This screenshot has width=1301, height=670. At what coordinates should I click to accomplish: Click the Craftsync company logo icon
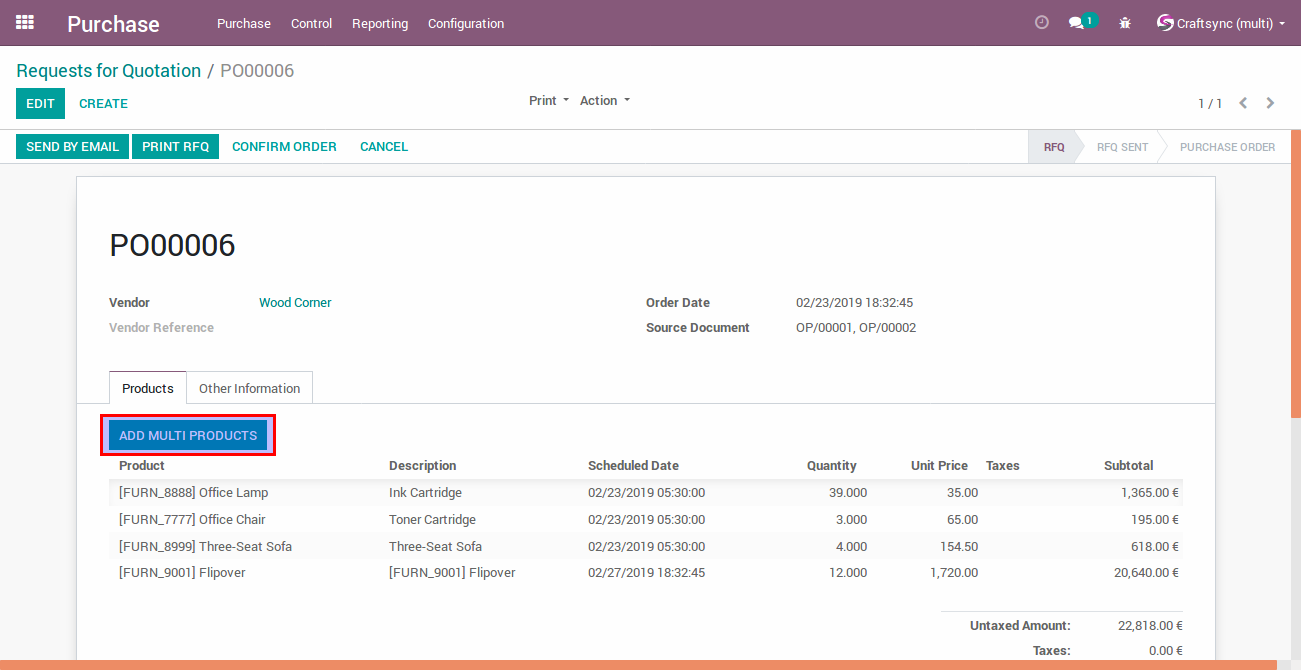pyautogui.click(x=1165, y=22)
